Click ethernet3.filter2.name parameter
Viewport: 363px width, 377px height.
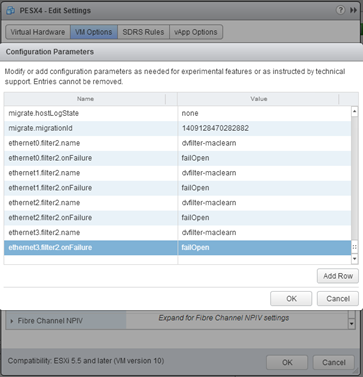pos(91,233)
